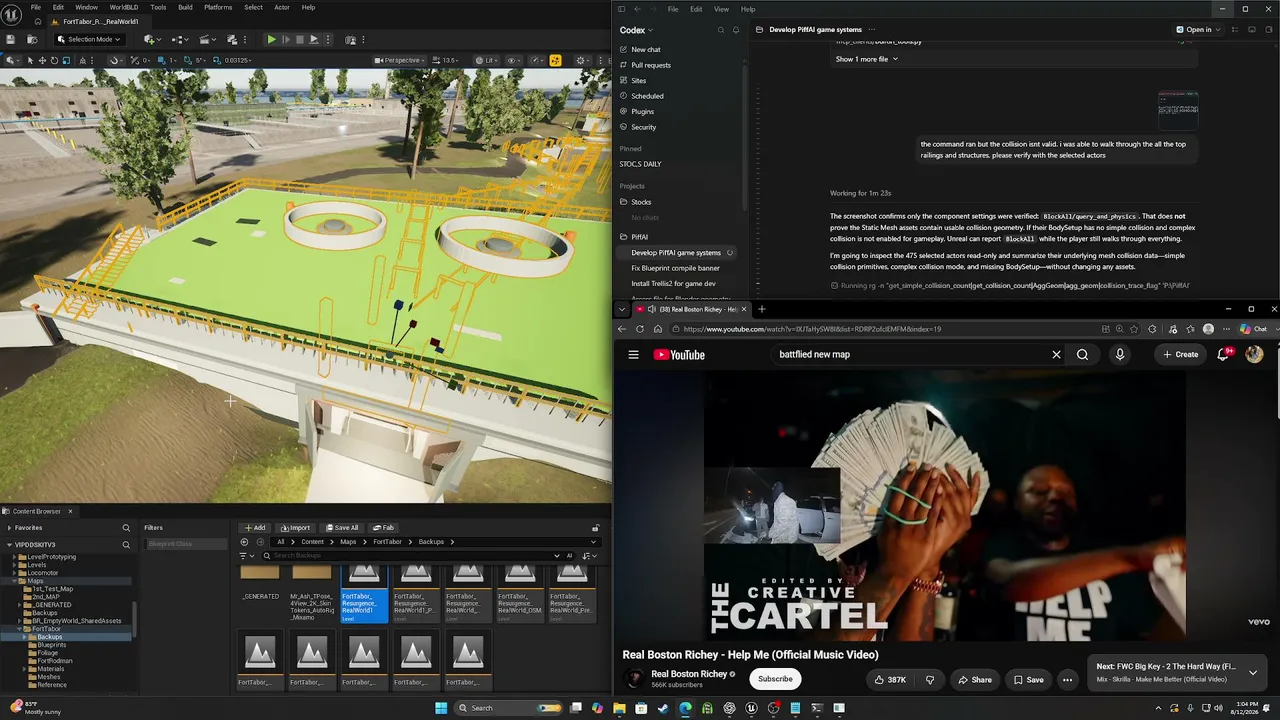This screenshot has width=1280, height=720.
Task: Open the 'Open in' dropdown in Codex
Action: click(1198, 30)
